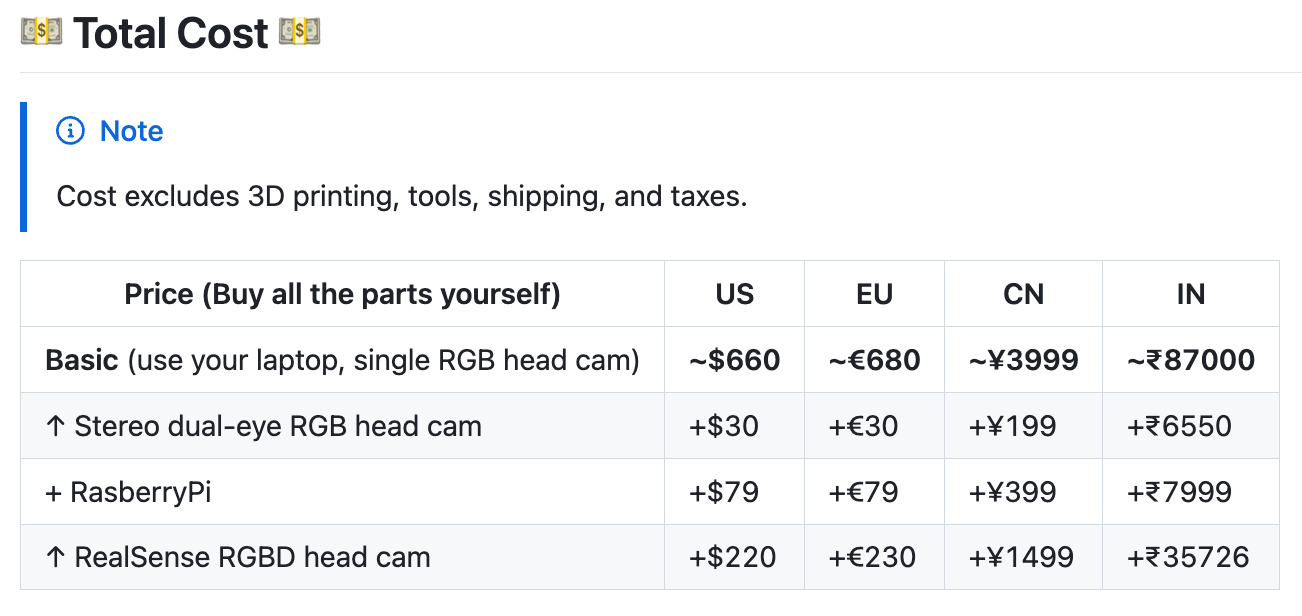The image size is (1302, 616).
Task: Click the RasberryPi row label
Action: (x=128, y=492)
